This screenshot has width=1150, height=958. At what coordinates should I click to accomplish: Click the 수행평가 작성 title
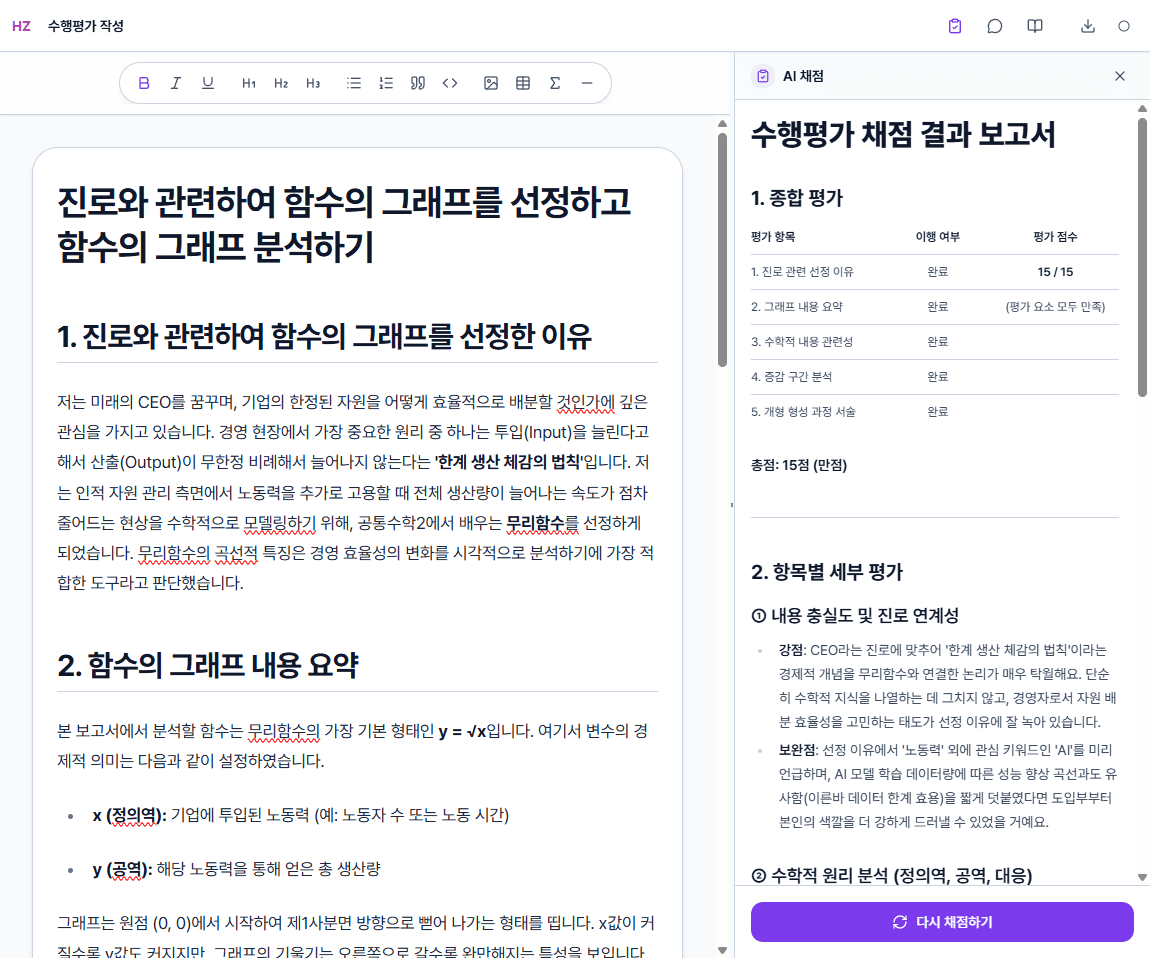coord(86,26)
